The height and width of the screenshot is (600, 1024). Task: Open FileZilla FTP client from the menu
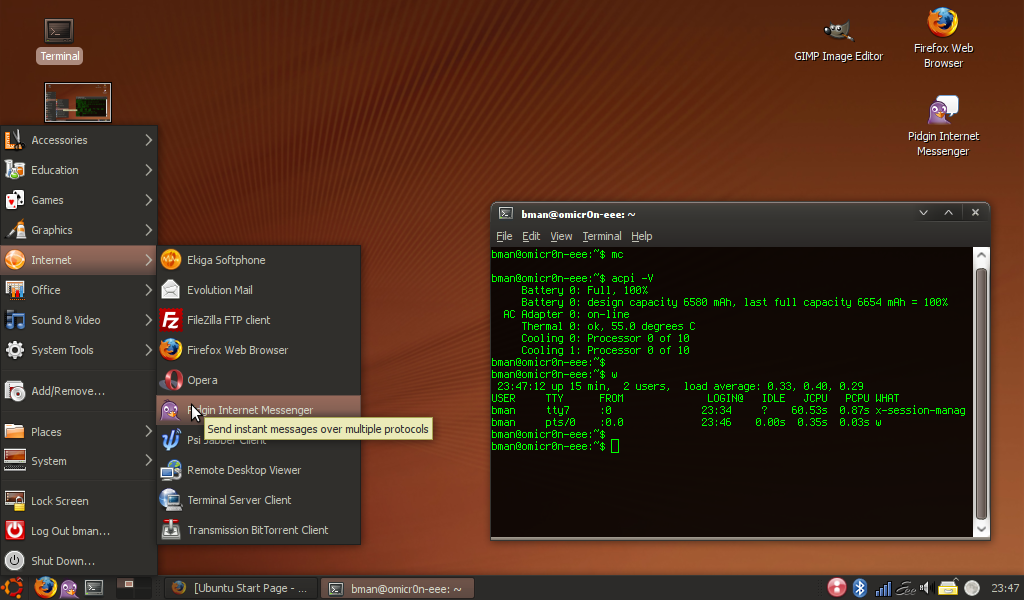pos(259,320)
